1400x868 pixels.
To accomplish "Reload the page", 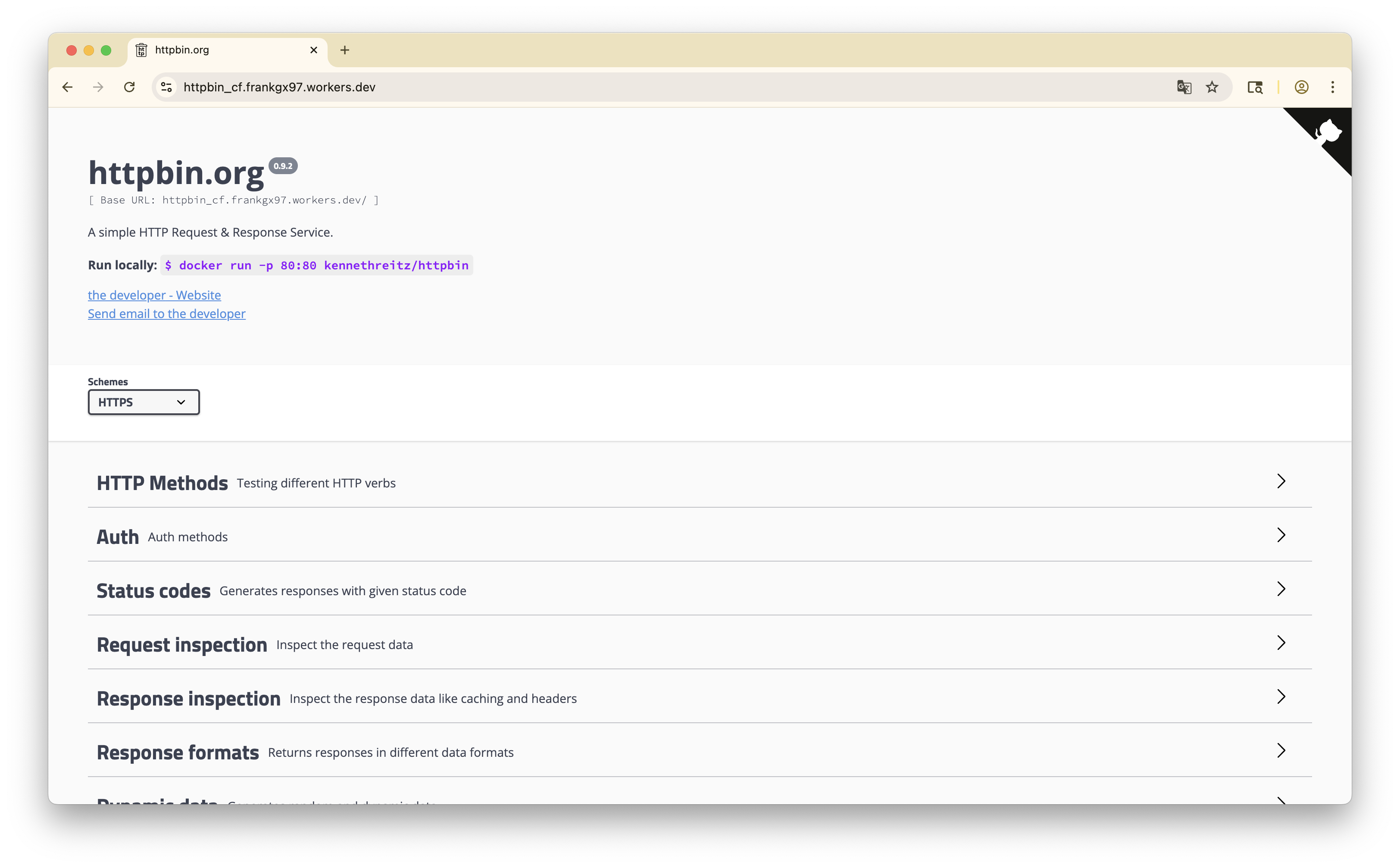I will point(129,87).
